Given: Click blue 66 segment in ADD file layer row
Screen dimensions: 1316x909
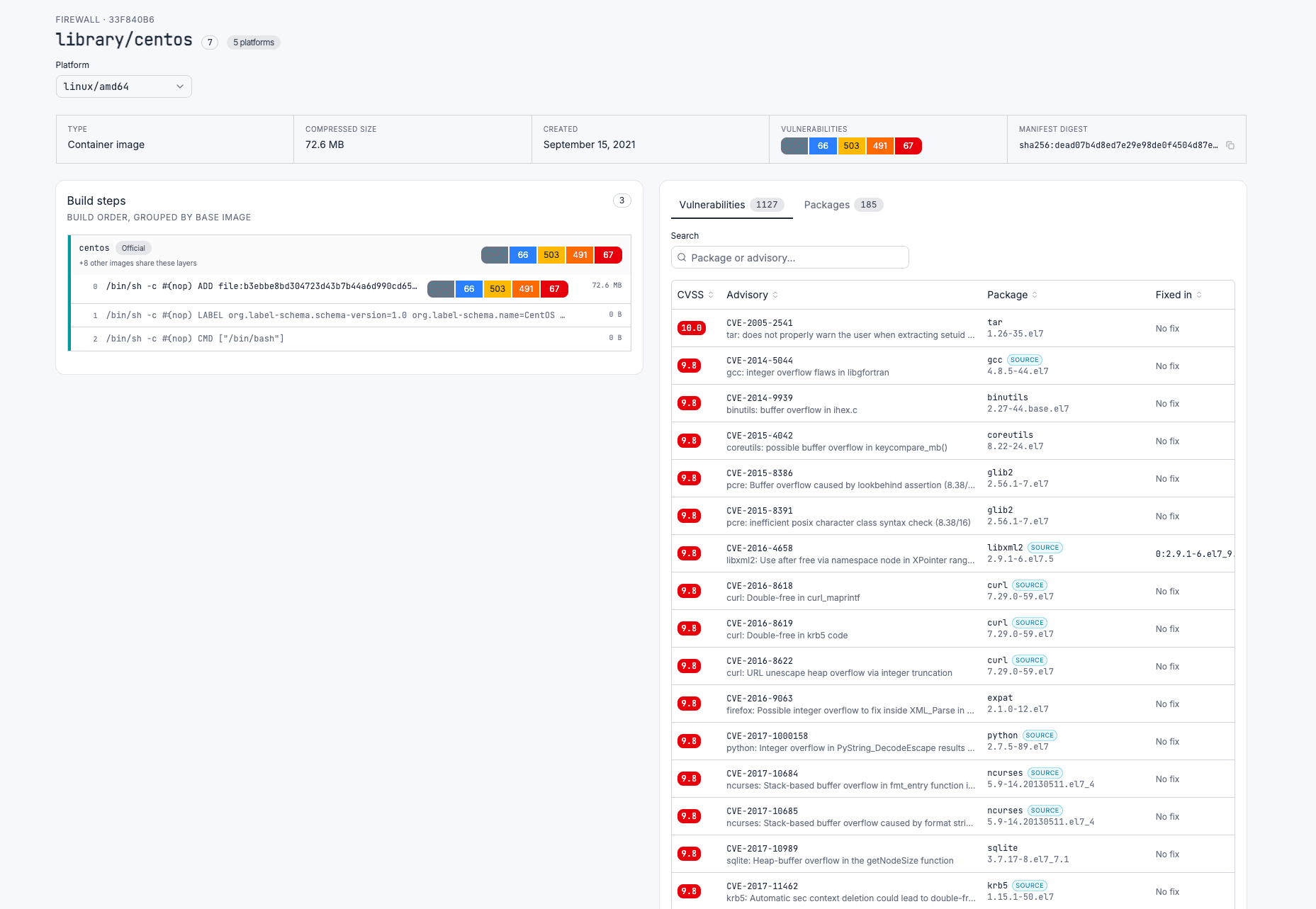Looking at the screenshot, I should coord(469,289).
